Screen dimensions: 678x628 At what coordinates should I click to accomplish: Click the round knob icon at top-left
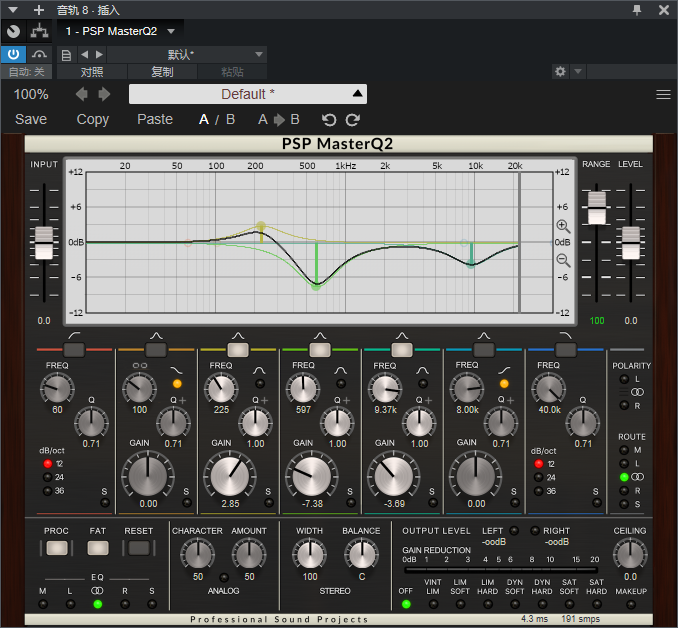(13, 31)
